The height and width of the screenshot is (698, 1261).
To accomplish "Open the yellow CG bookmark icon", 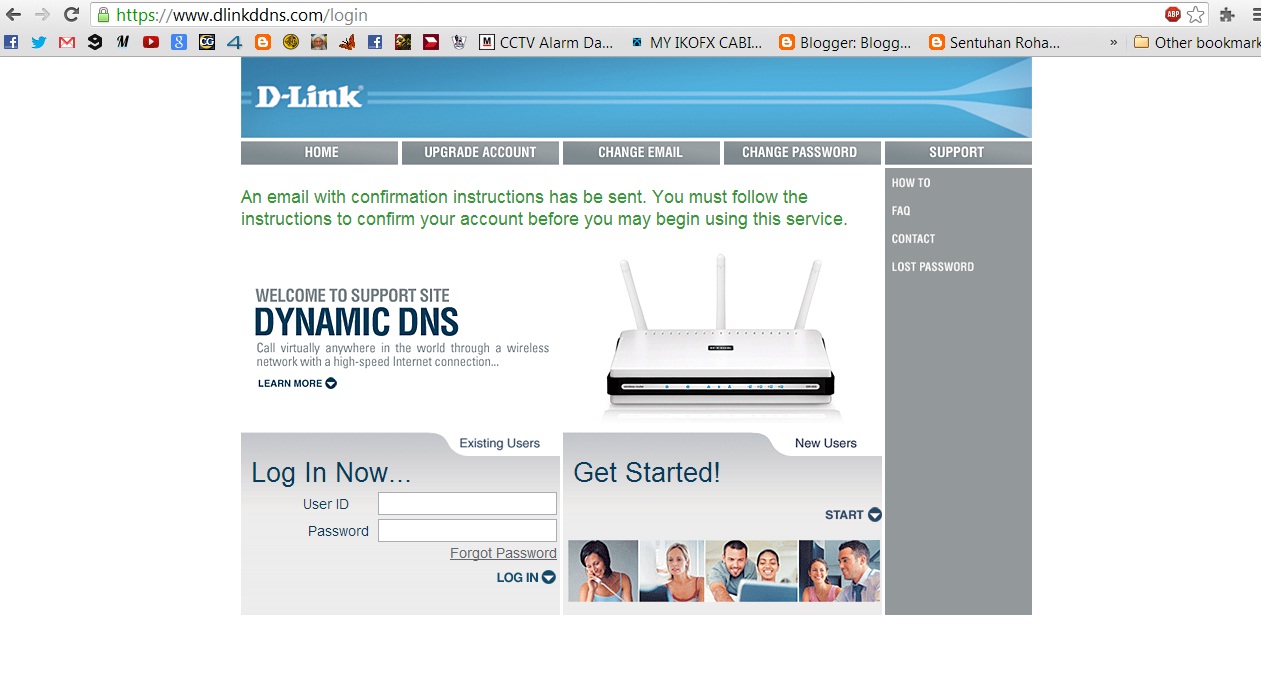I will [207, 42].
